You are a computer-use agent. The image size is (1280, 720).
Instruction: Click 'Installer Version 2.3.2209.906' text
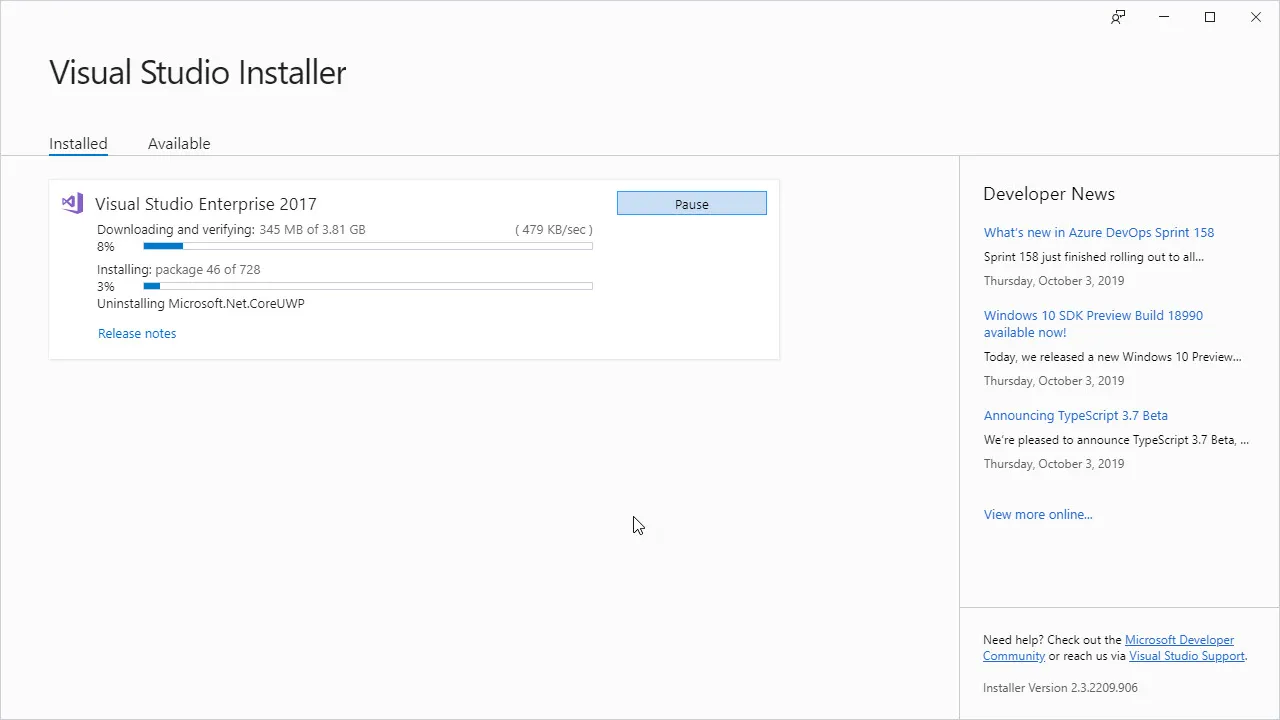pos(1060,688)
